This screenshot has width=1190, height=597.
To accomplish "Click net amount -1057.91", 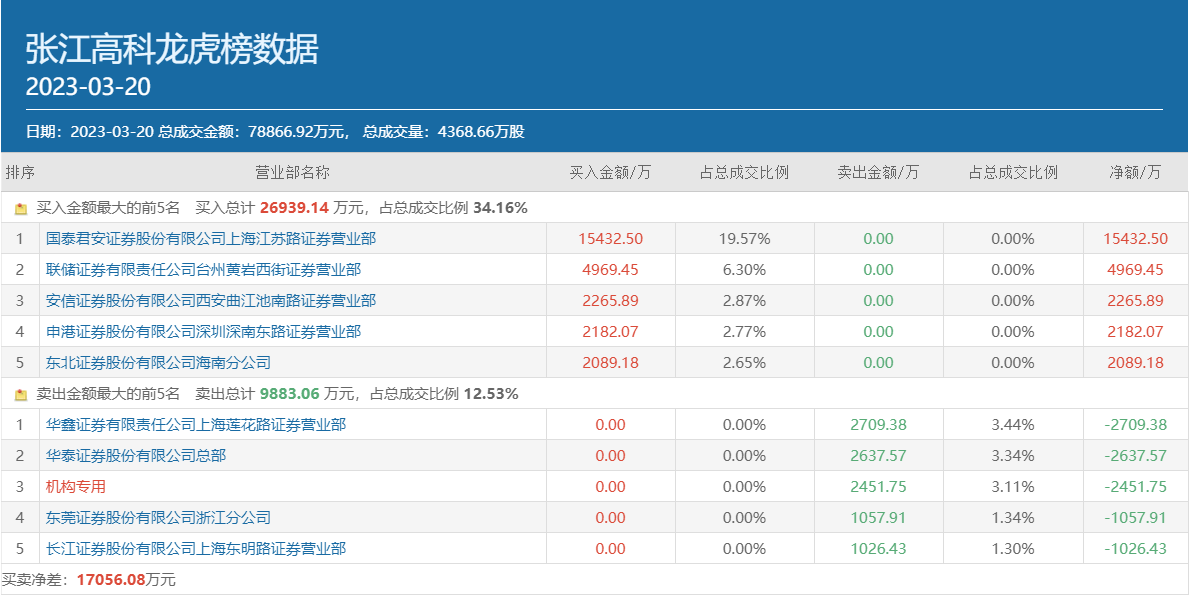I will tap(1135, 518).
